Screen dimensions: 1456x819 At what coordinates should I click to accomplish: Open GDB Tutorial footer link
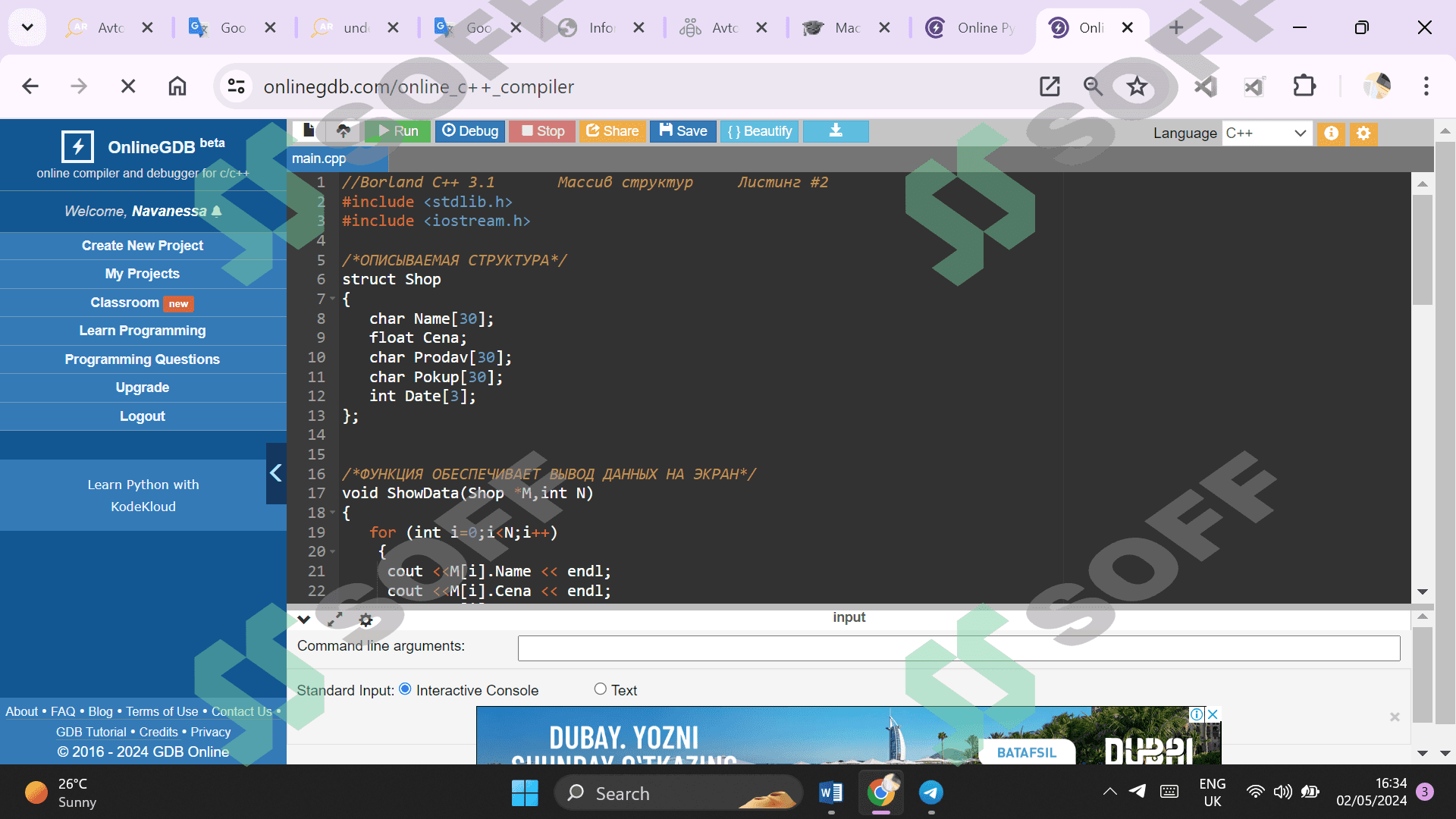[x=91, y=732]
